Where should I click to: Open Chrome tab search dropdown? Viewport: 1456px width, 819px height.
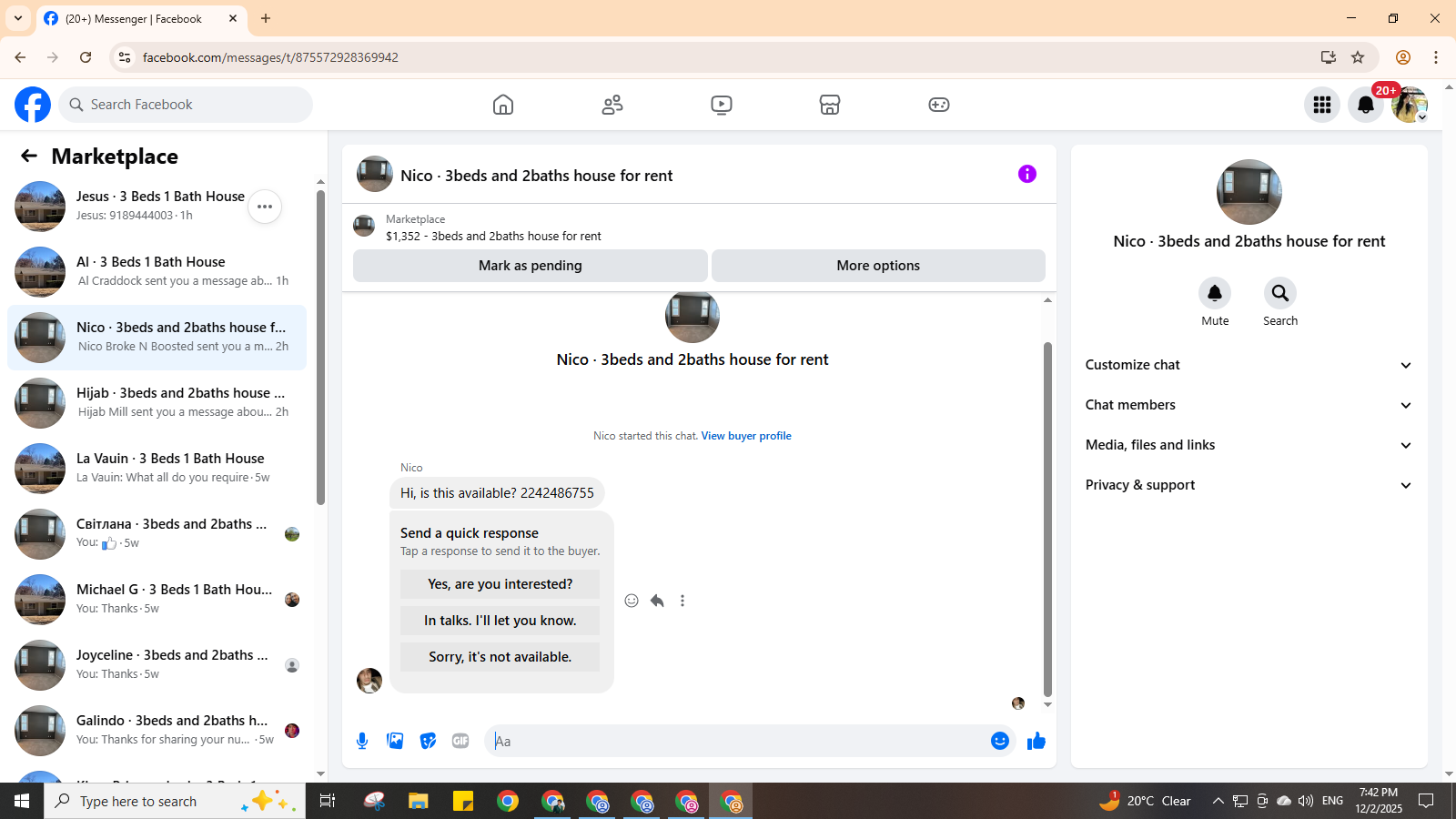(x=18, y=18)
